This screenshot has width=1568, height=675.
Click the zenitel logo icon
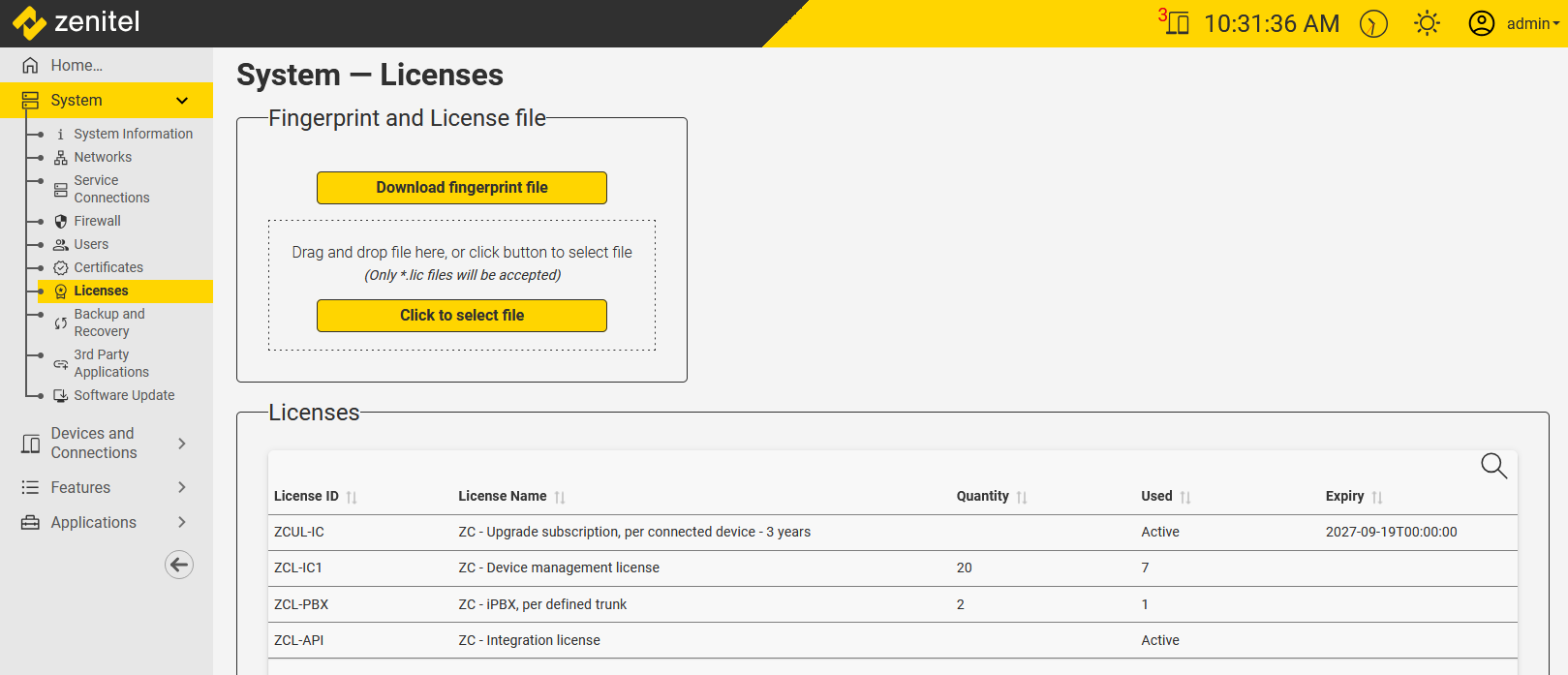coord(29,22)
